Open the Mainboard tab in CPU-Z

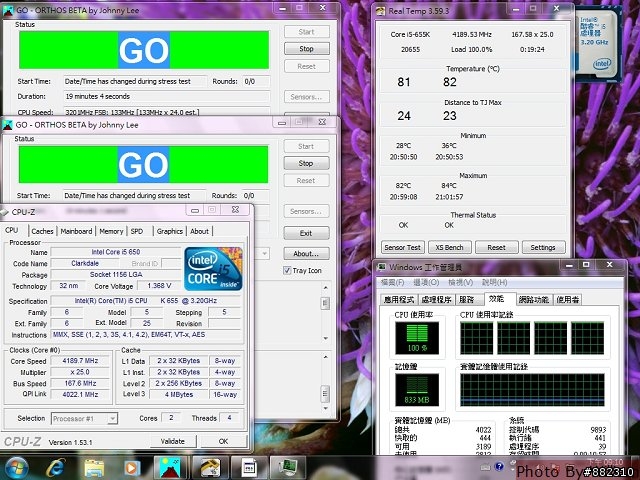click(76, 231)
